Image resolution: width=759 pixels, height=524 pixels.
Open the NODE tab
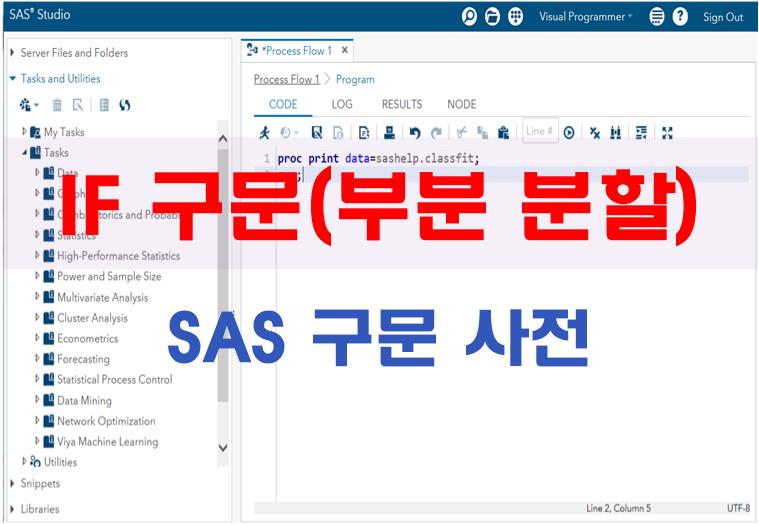click(x=461, y=104)
